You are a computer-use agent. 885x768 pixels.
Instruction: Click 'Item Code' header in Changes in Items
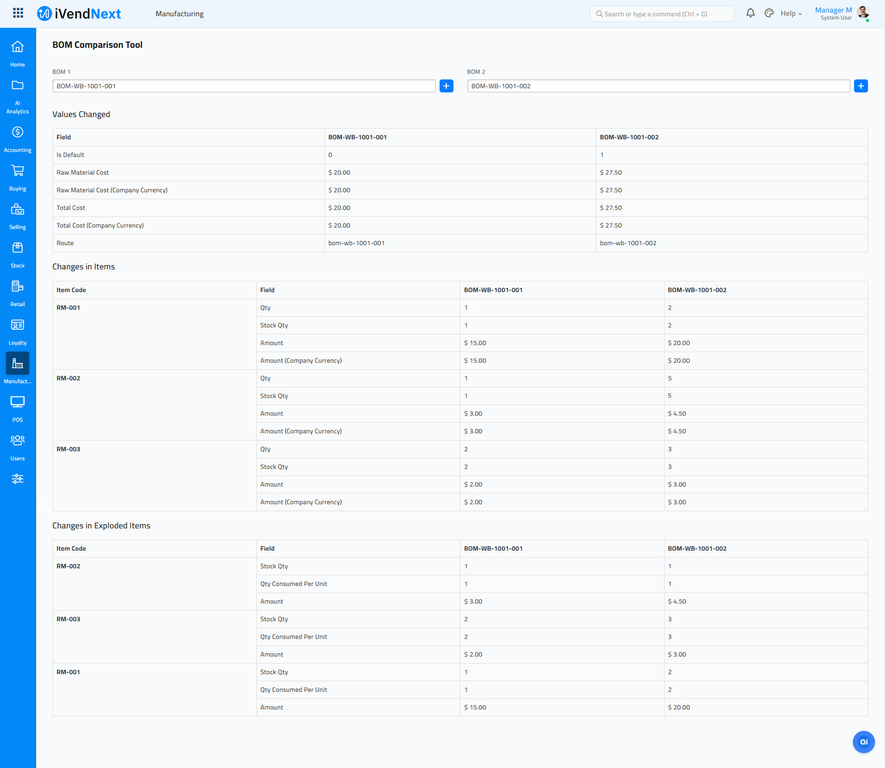coord(71,290)
